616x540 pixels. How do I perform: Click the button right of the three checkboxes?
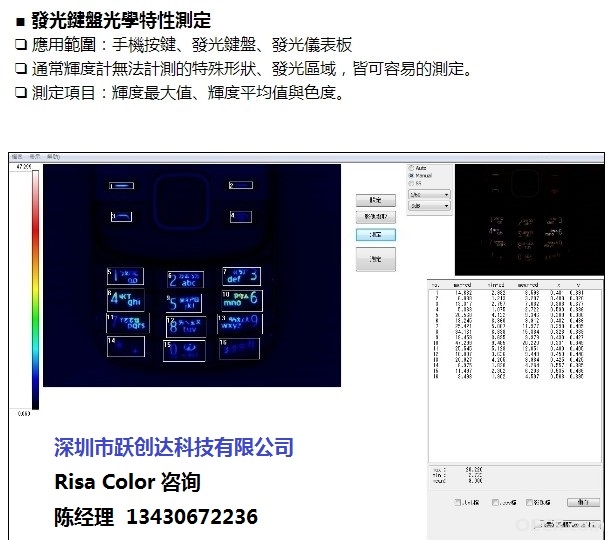pos(583,502)
